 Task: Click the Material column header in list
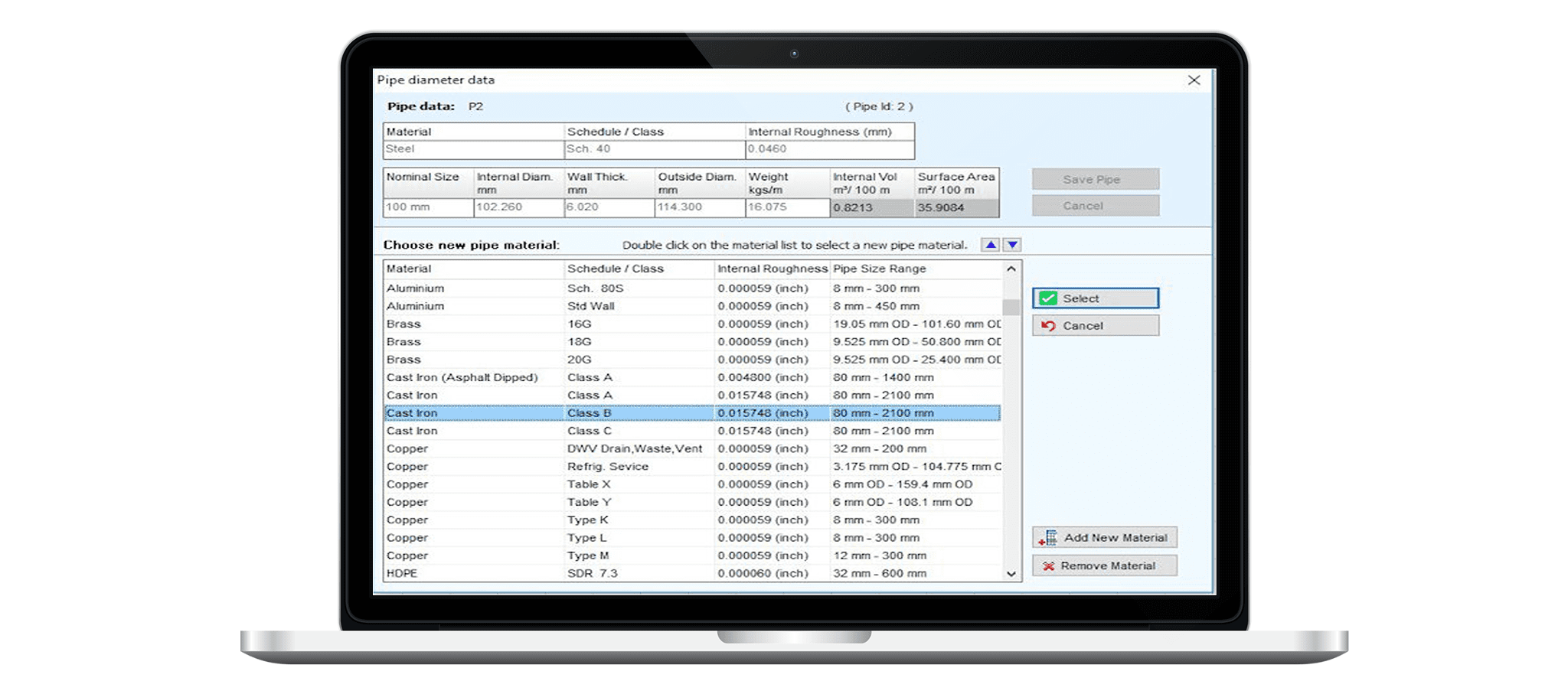[473, 269]
